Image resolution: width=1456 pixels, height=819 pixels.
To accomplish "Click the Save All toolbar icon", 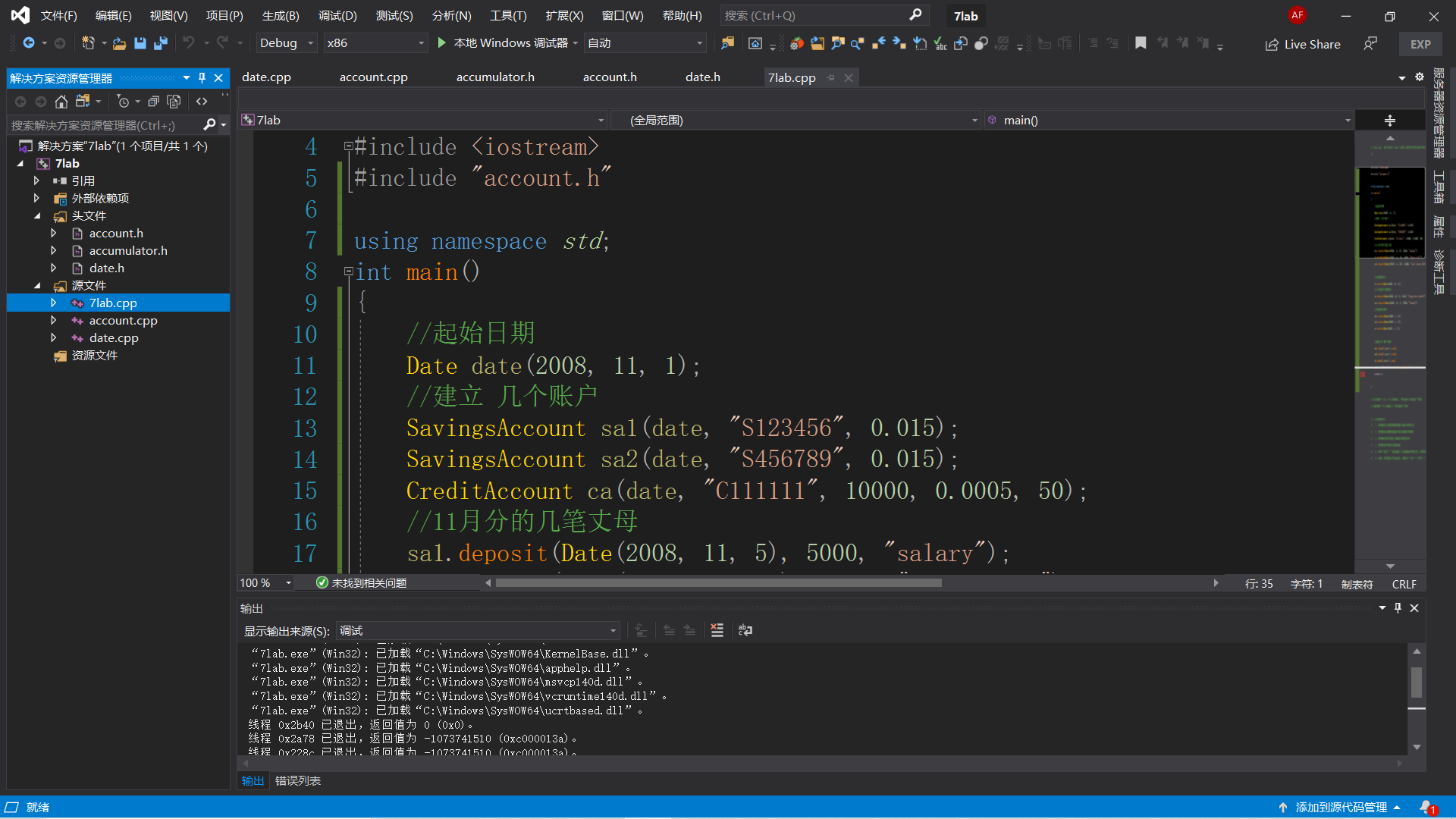I will pyautogui.click(x=161, y=43).
